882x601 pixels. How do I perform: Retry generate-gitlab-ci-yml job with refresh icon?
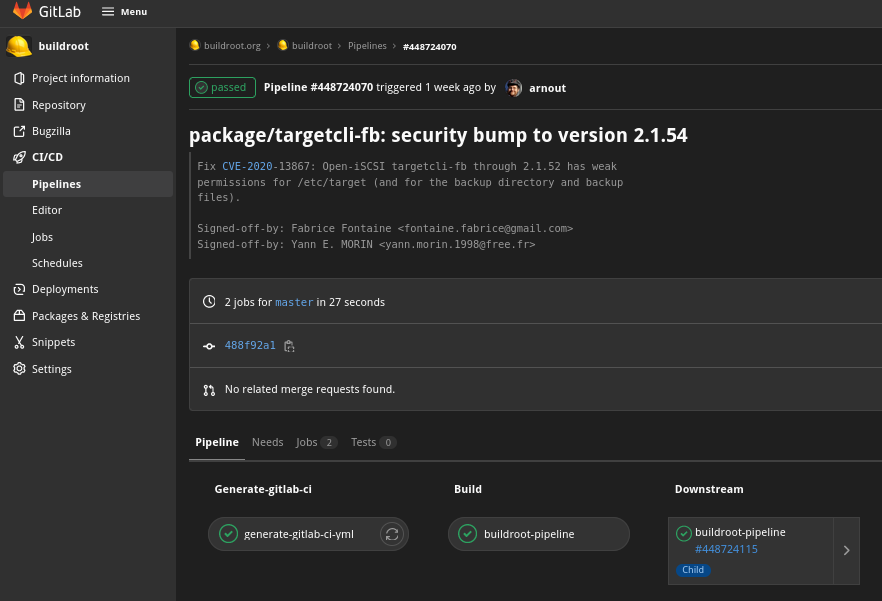coord(392,534)
